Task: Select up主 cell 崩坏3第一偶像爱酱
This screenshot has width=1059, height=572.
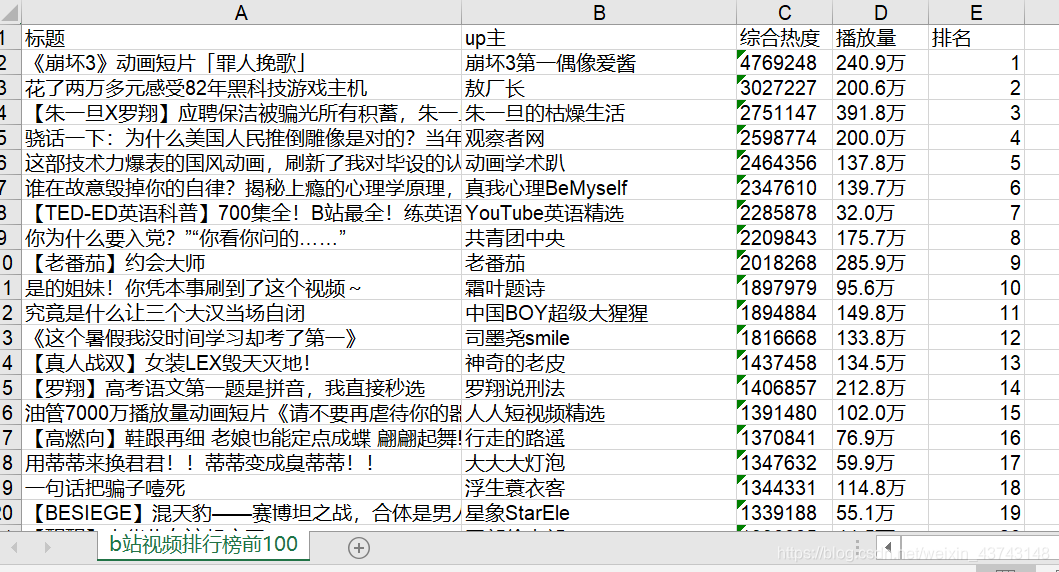Action: (x=599, y=63)
